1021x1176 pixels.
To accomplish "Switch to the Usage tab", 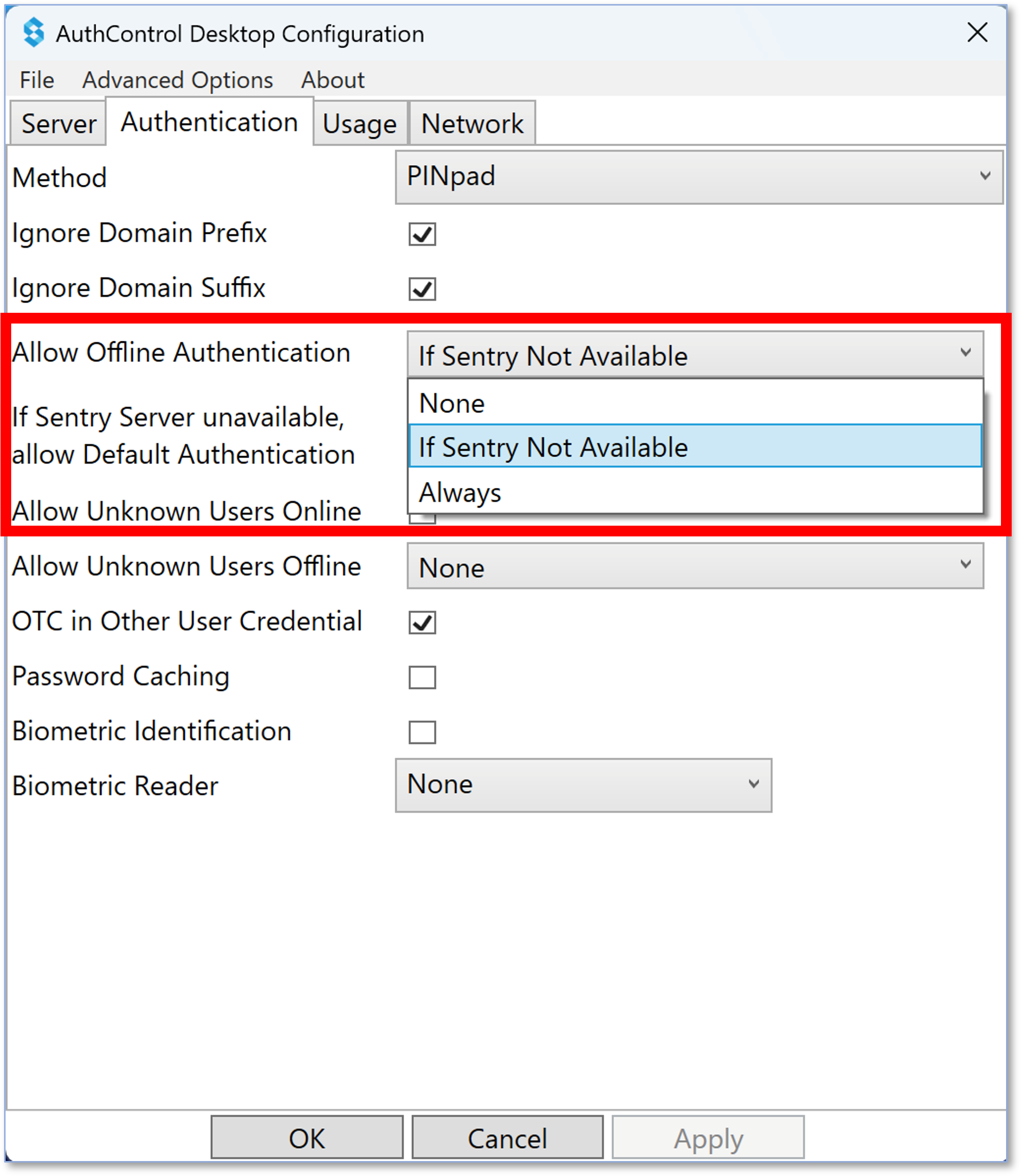I will 360,123.
